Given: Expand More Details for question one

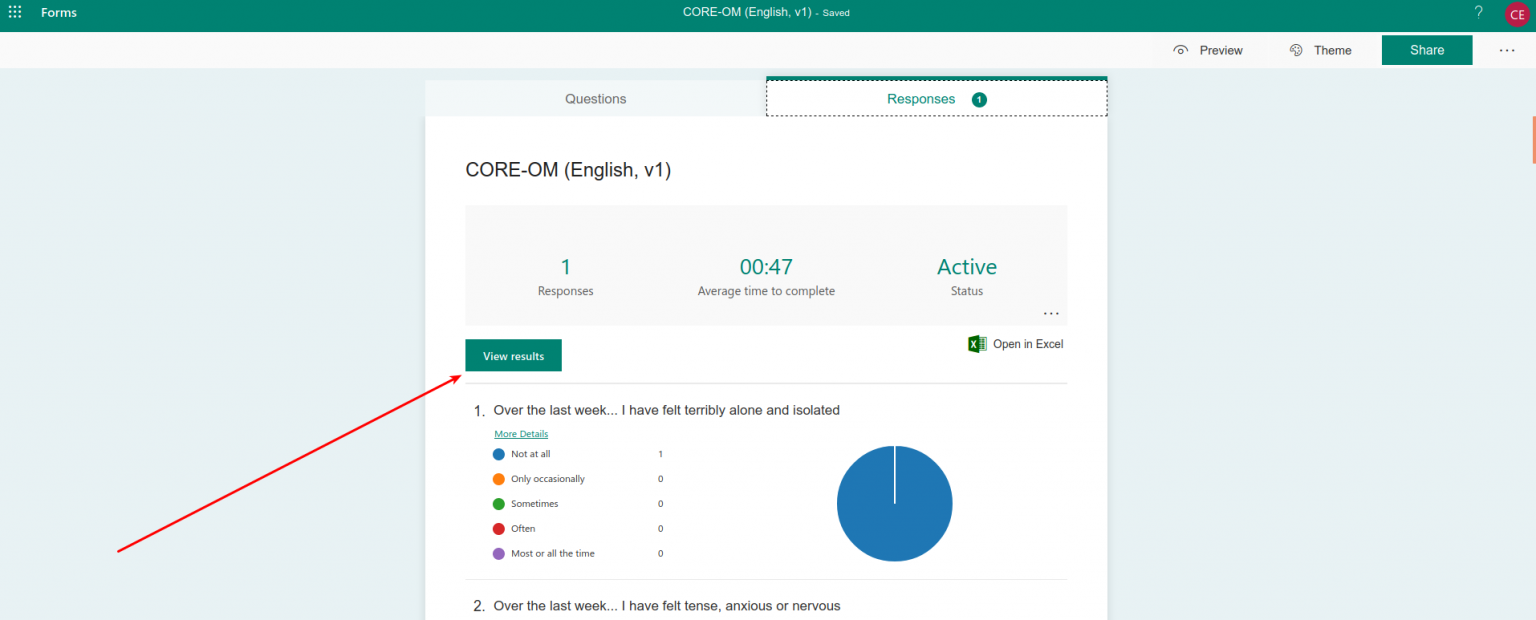Looking at the screenshot, I should 520,433.
